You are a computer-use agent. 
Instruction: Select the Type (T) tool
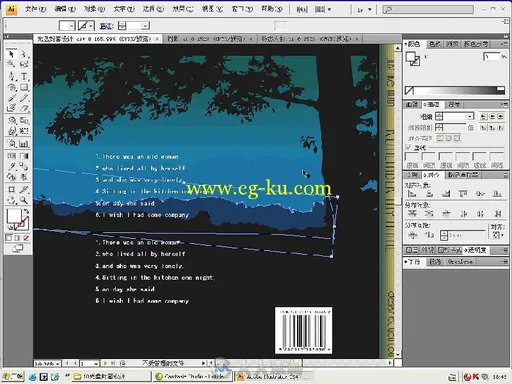coord(24,76)
